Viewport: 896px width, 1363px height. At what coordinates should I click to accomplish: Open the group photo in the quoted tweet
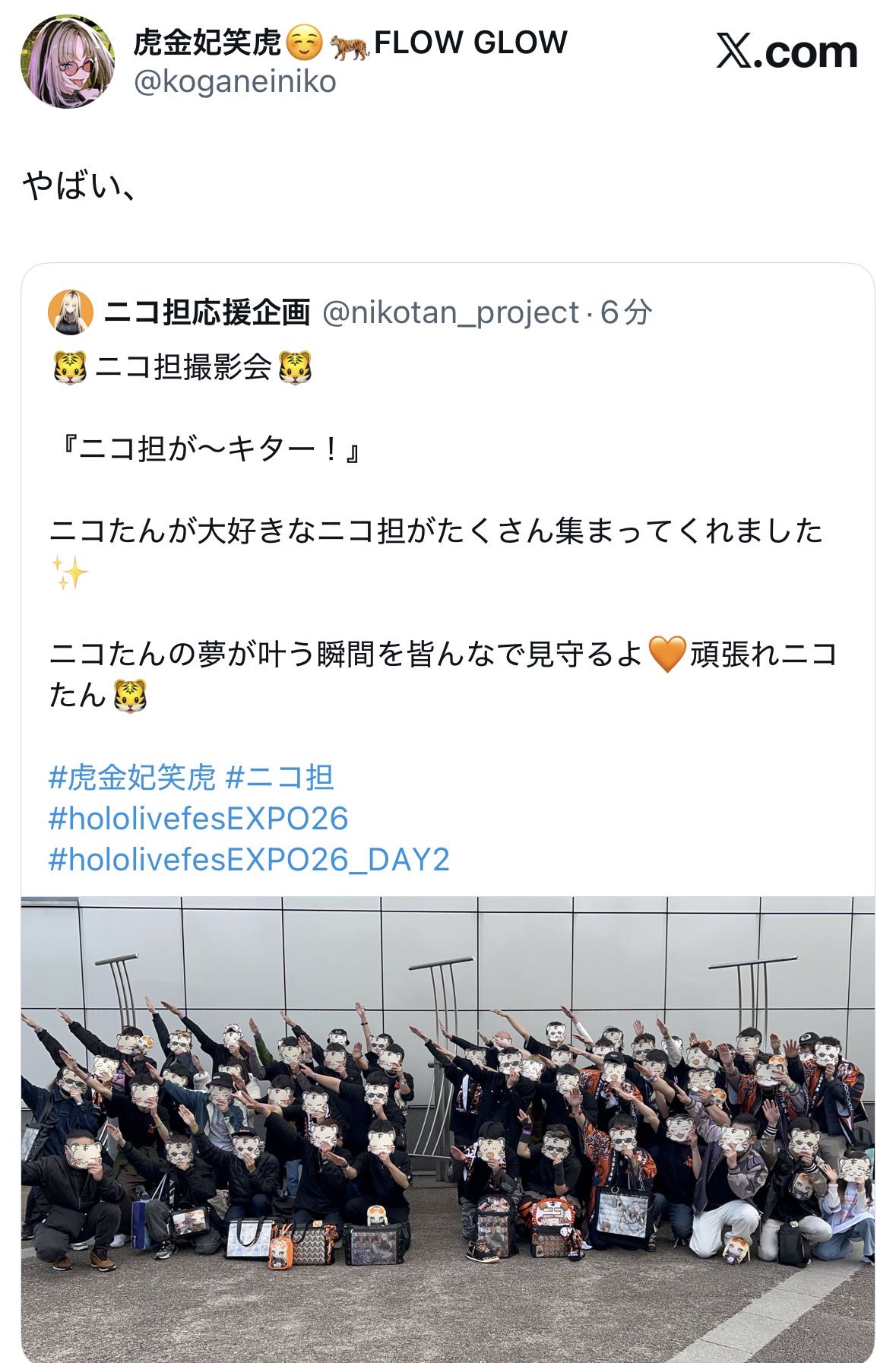pos(448,1129)
